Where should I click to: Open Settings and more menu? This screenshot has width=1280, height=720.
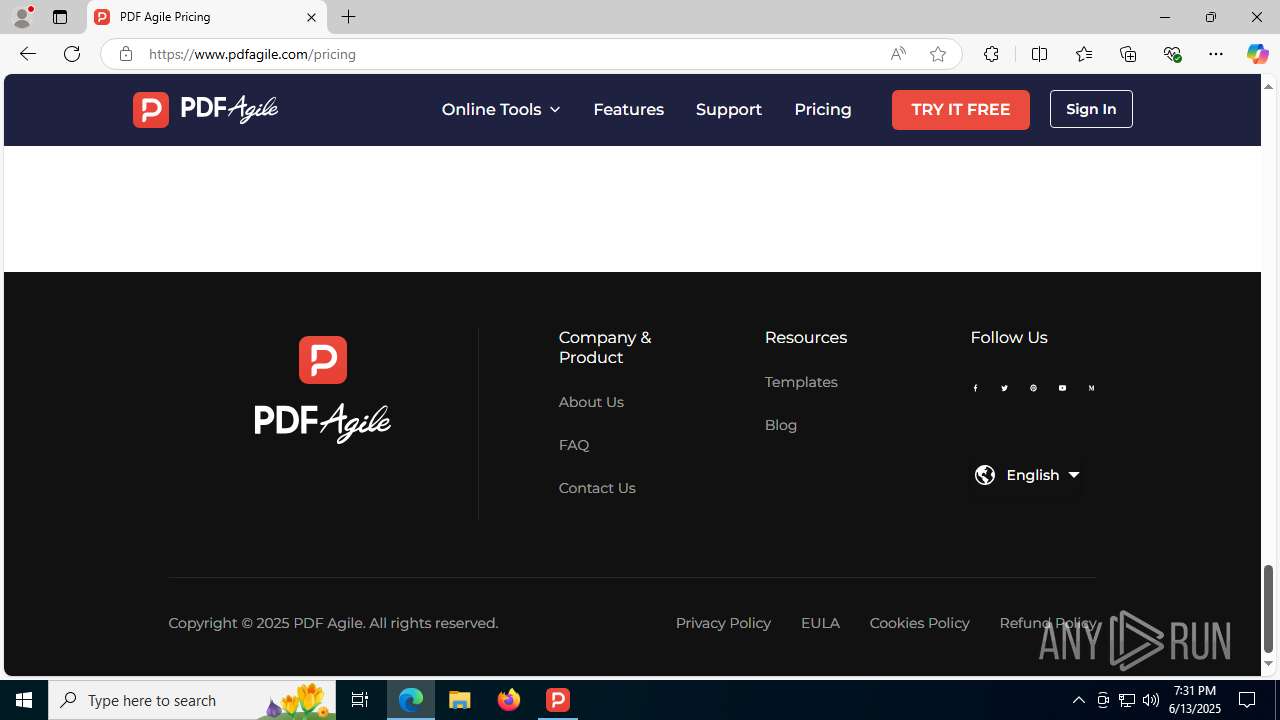(x=1216, y=54)
